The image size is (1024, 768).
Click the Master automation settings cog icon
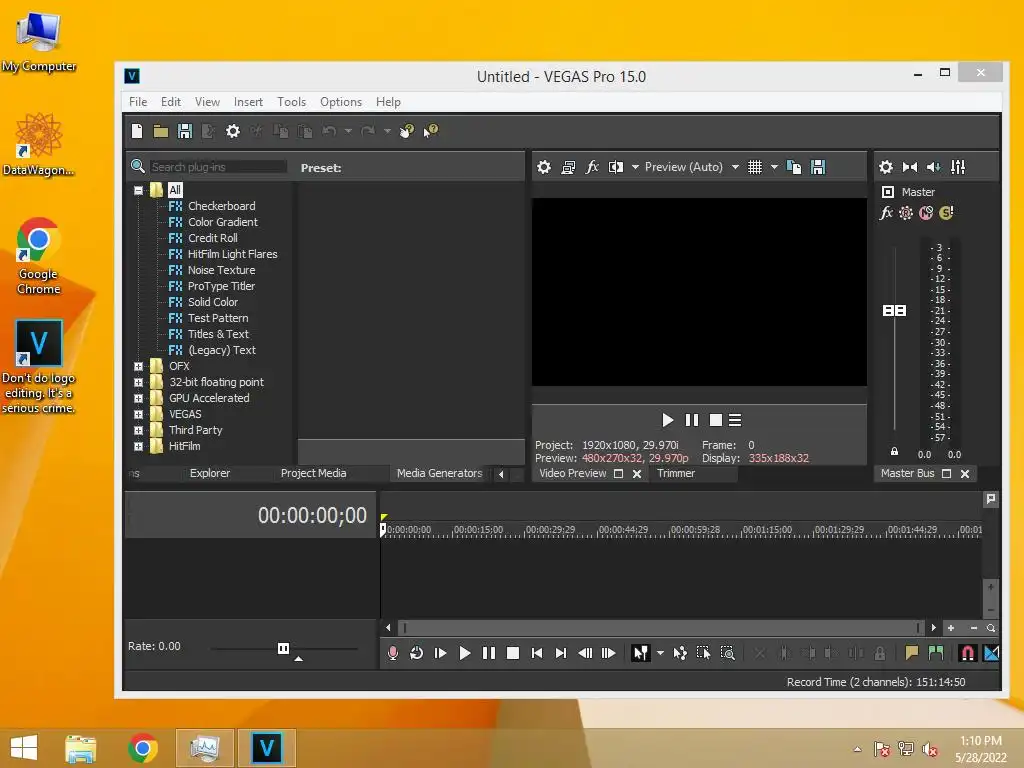[x=906, y=213]
